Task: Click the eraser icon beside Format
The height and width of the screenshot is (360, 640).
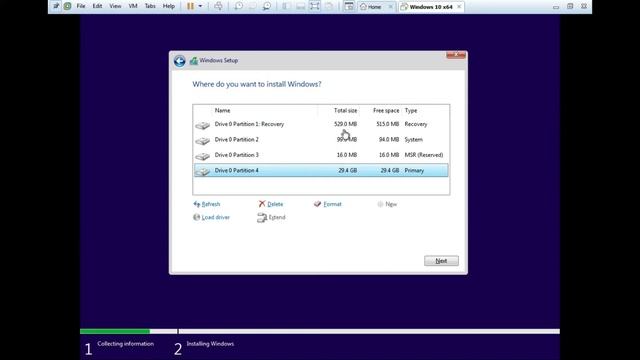Action: pyautogui.click(x=317, y=204)
